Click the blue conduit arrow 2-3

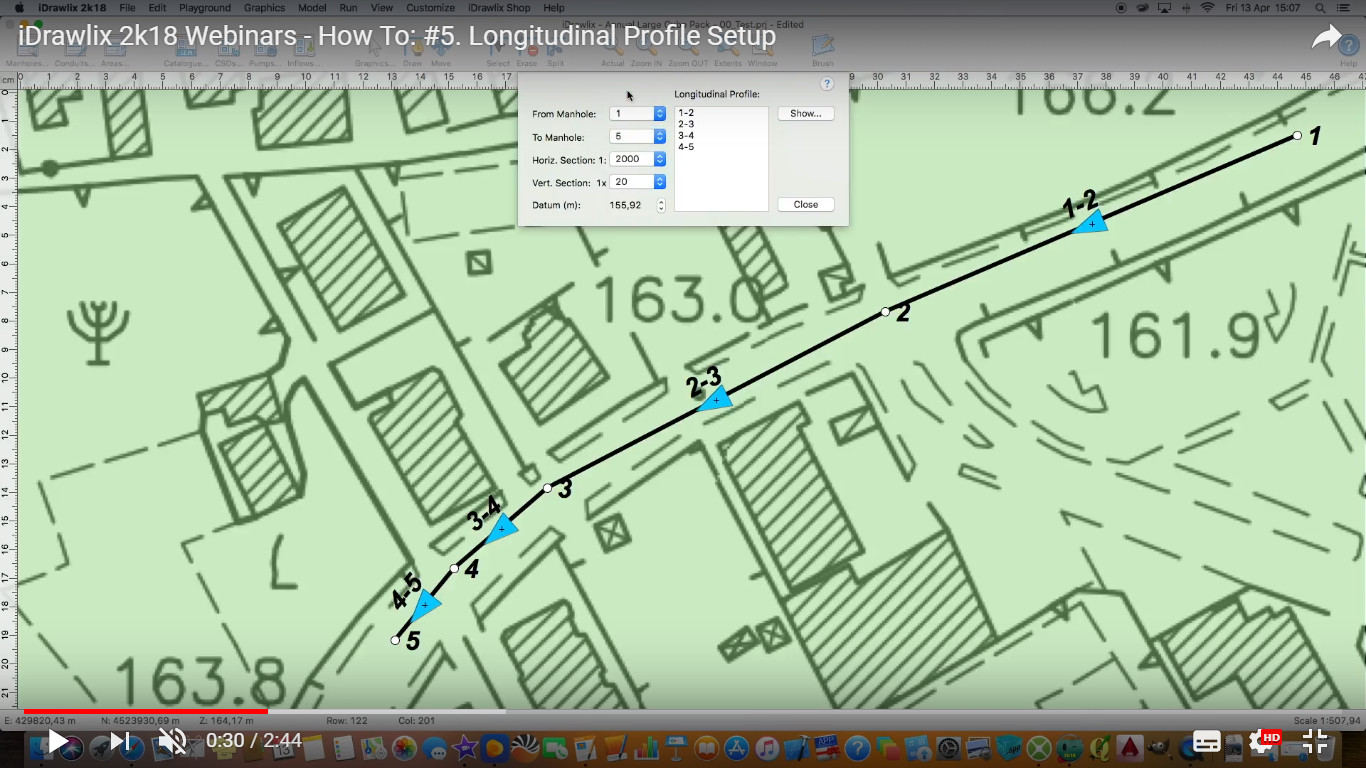pos(716,400)
